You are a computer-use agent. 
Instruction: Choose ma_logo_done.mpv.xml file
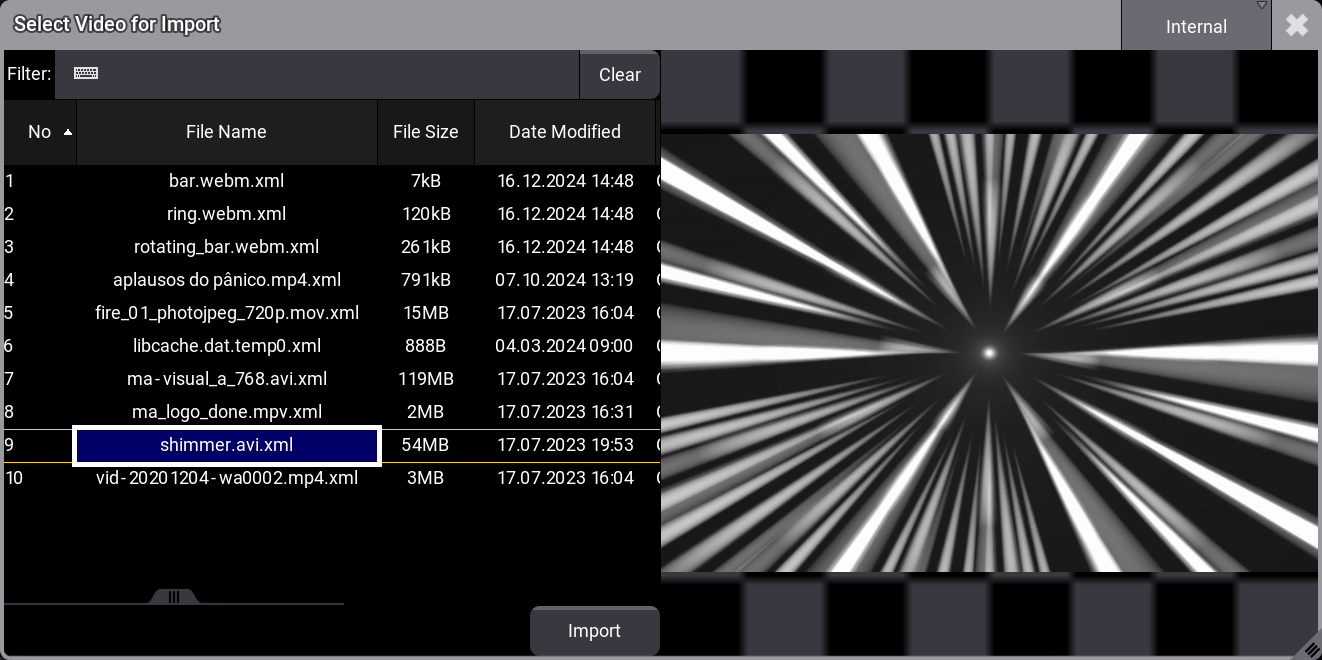226,412
